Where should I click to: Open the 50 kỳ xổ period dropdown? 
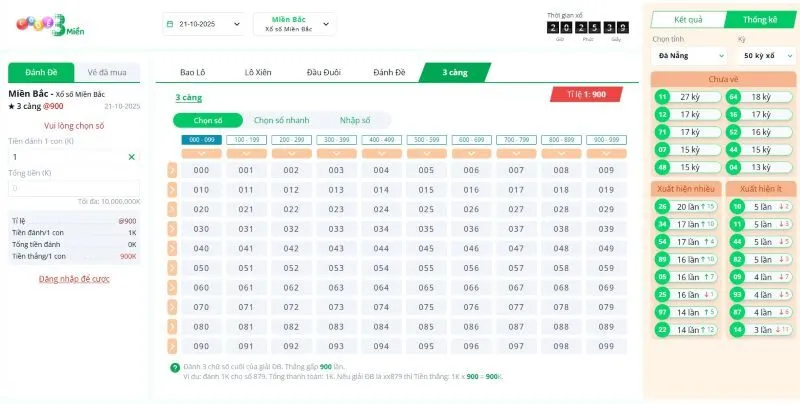(767, 56)
